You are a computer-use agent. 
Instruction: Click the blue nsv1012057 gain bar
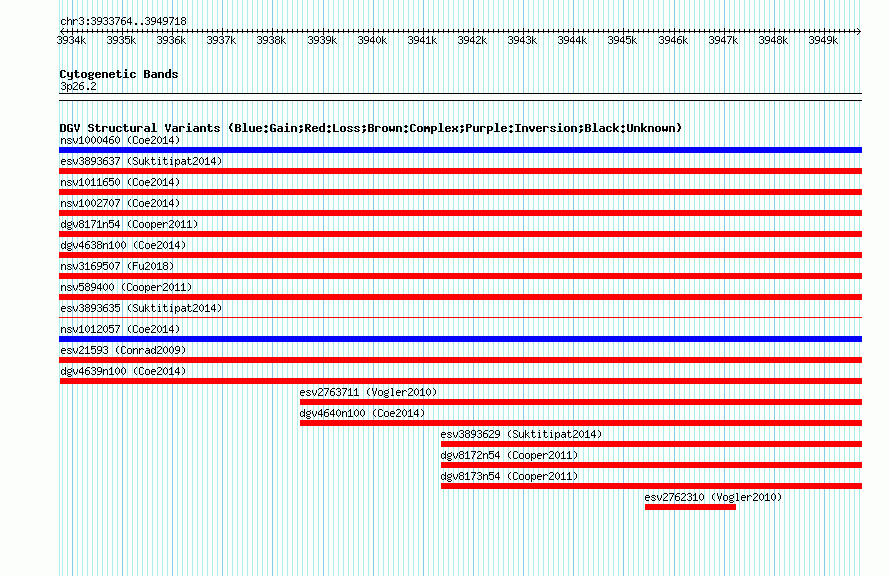[460, 339]
